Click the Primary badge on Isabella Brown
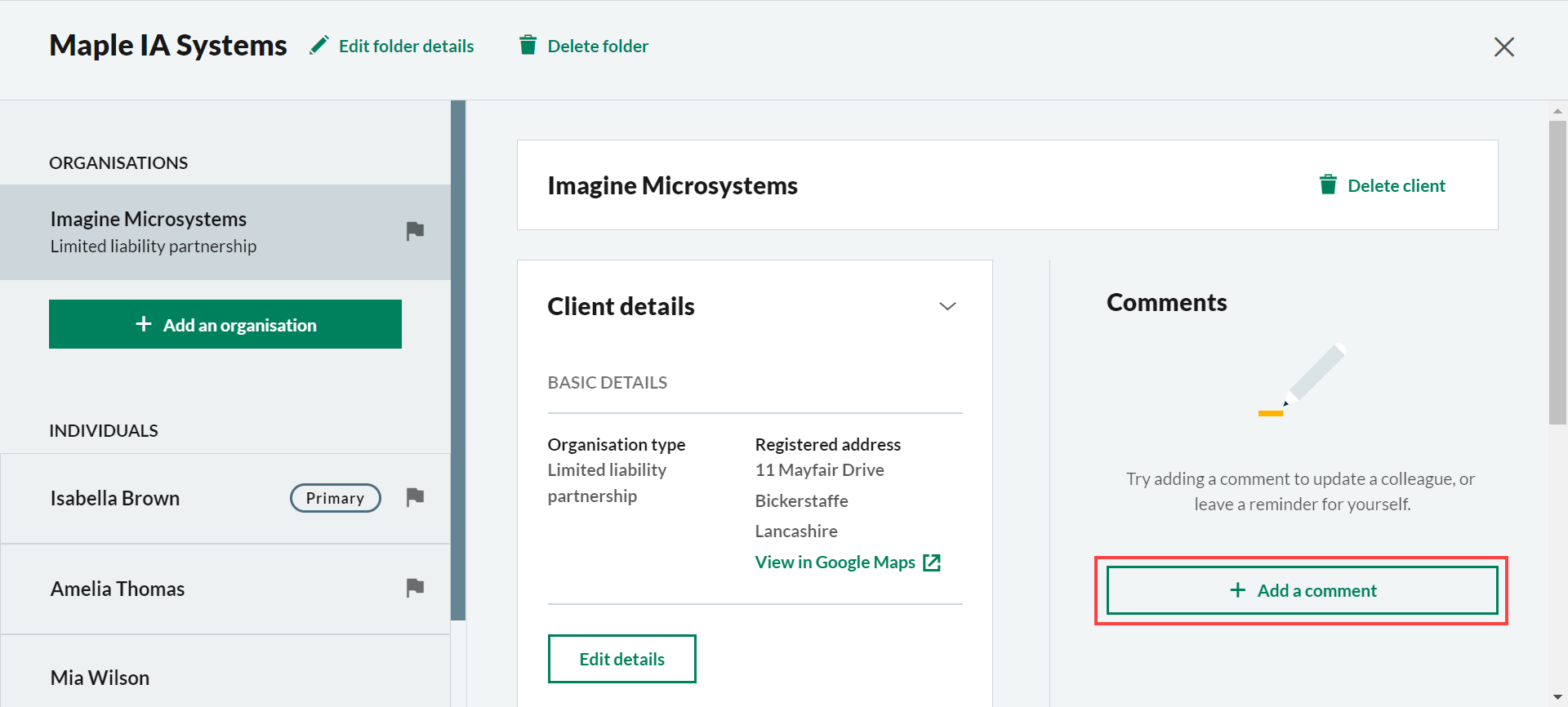 click(335, 498)
